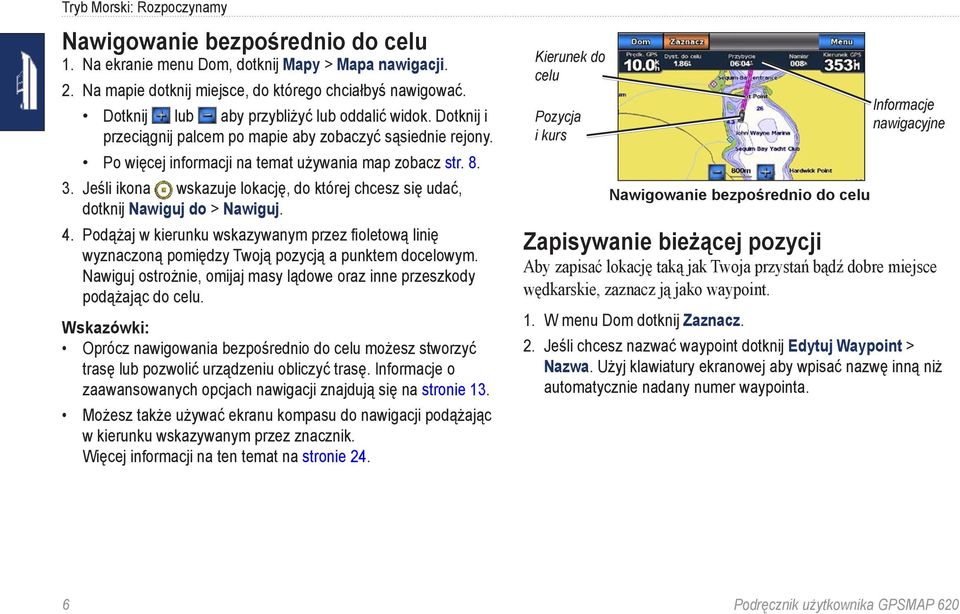Screen dimensions: 960x614
Task: Tap the orange Zaznacz button on device screen
Action: tap(686, 42)
